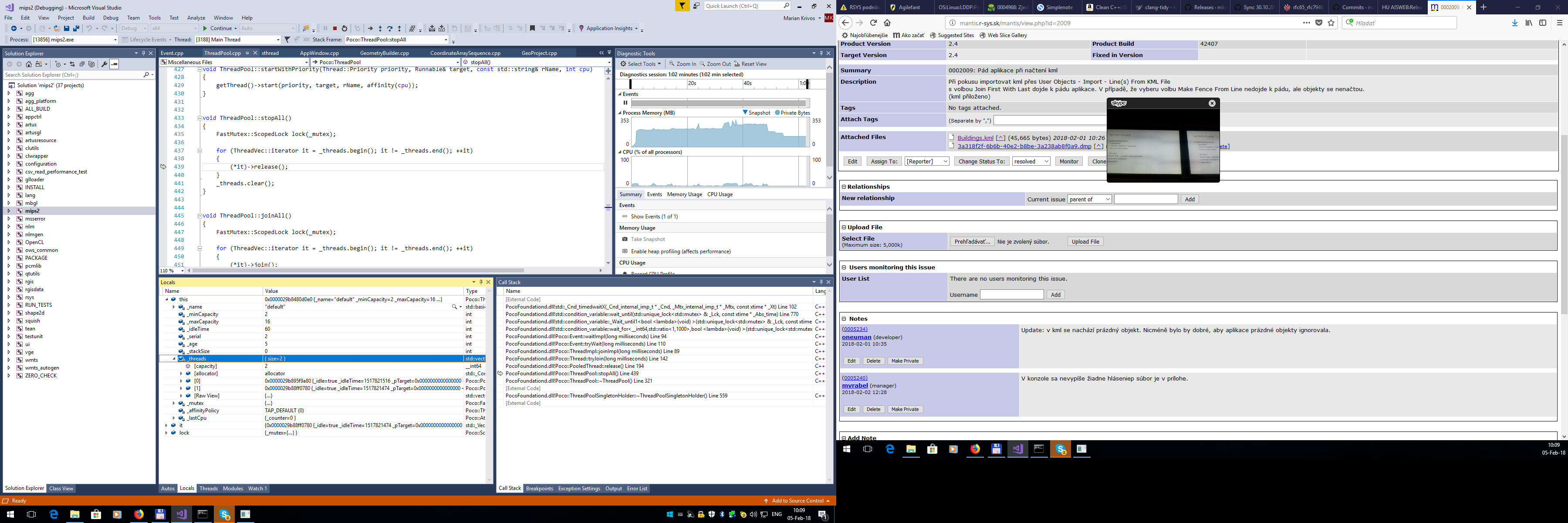Open the Change Status dropdown set to resolved
This screenshot has width=1568, height=523.
(x=1031, y=161)
